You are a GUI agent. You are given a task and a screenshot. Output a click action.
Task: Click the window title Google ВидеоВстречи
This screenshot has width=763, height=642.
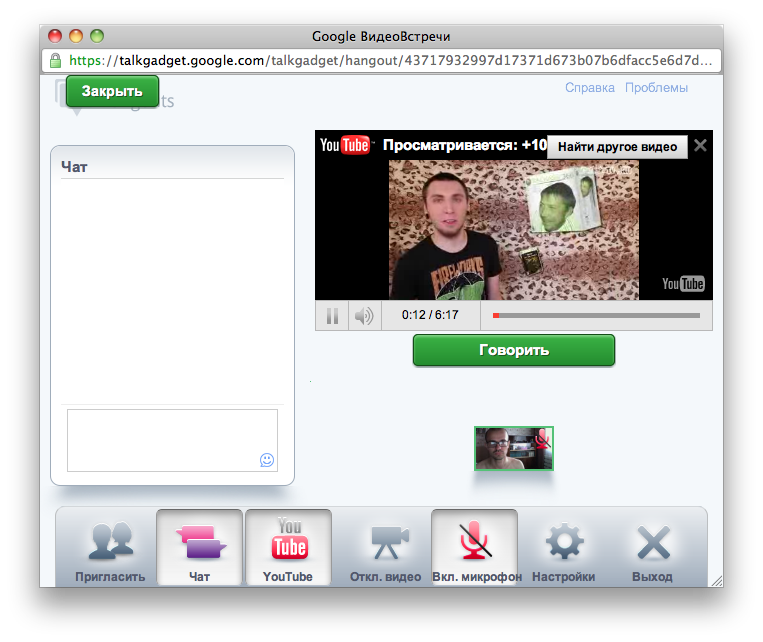[381, 37]
